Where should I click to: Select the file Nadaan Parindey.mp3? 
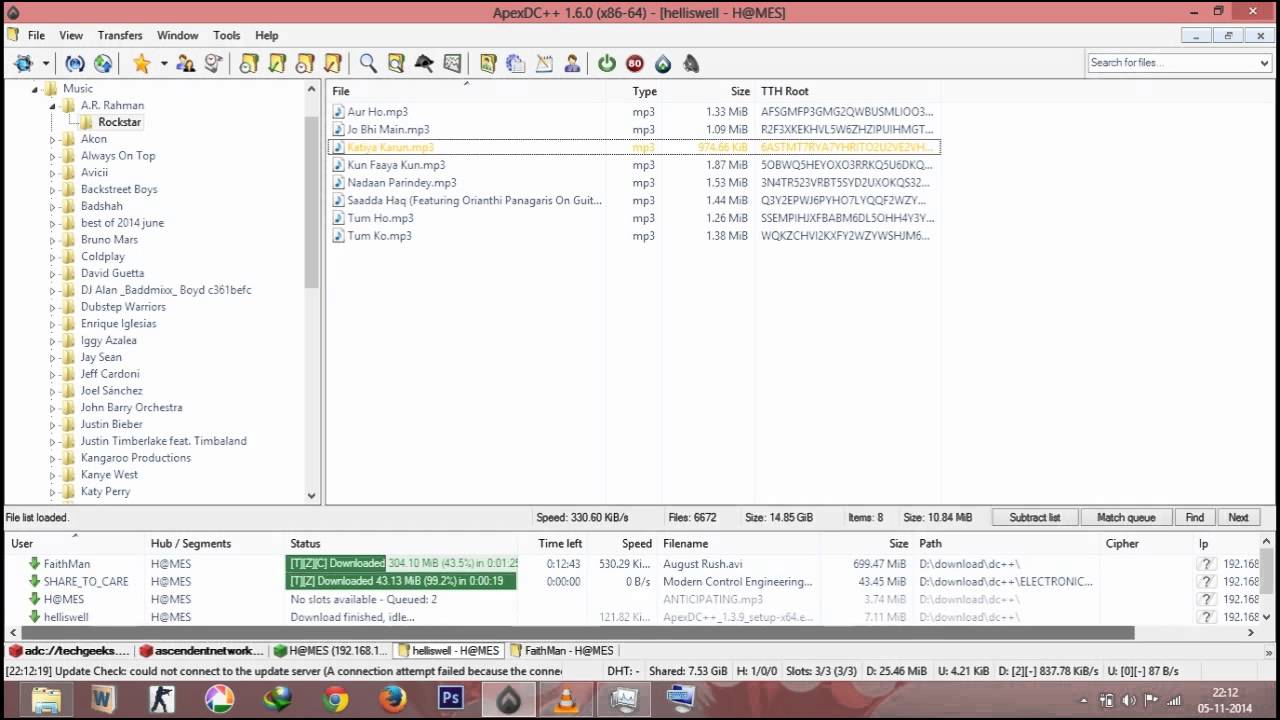402,183
